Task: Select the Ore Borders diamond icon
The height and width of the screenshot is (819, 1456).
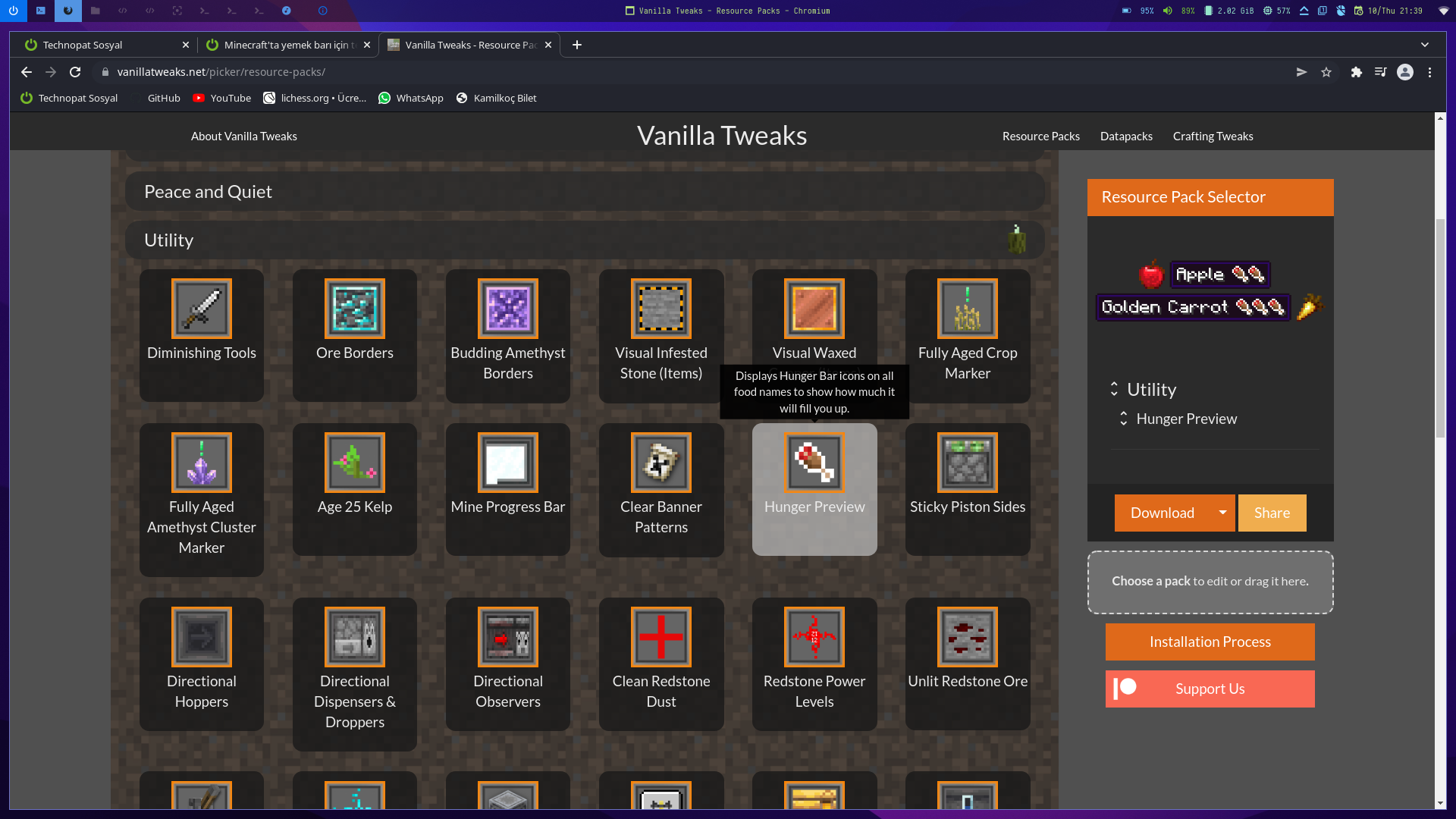Action: coord(354,309)
